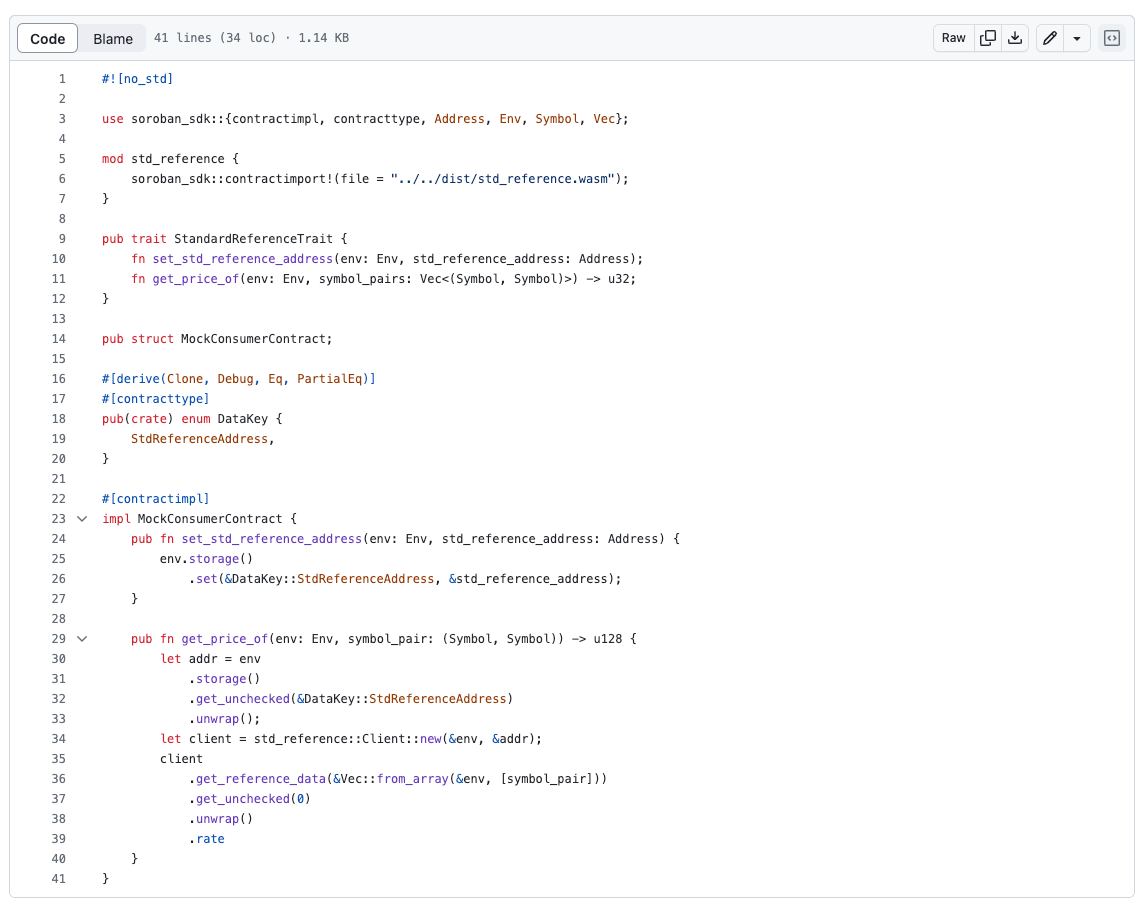This screenshot has height=910, width=1147.
Task: Switch to the Blame tab
Action: pyautogui.click(x=113, y=39)
